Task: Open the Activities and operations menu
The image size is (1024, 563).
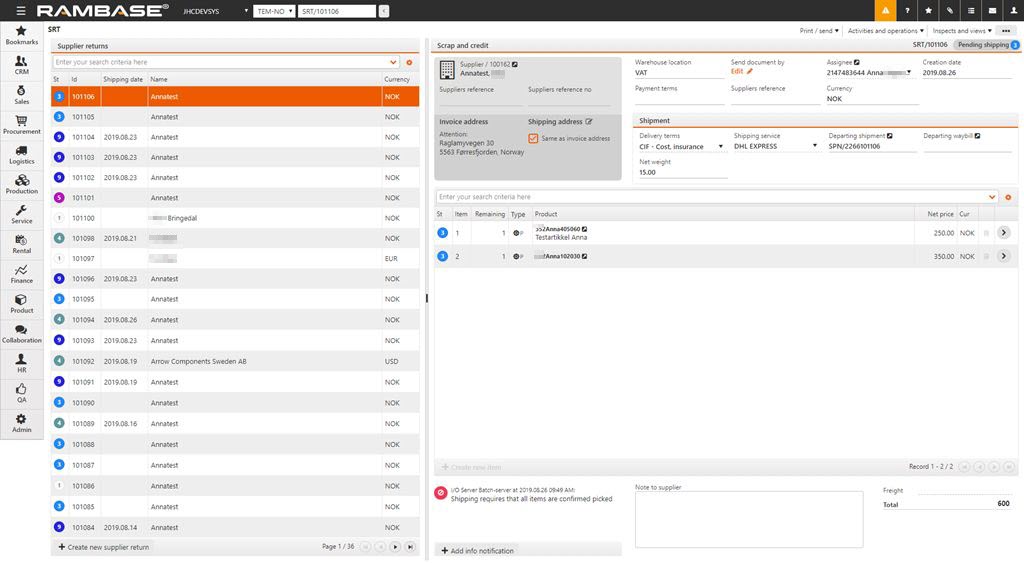Action: (884, 31)
